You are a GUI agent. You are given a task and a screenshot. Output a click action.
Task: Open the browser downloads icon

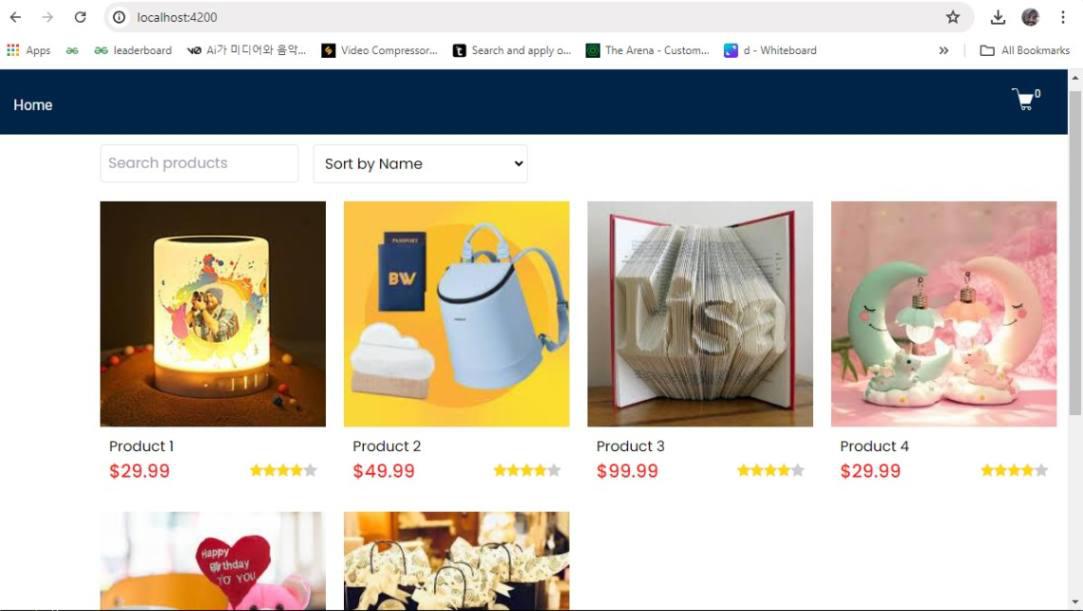click(x=997, y=17)
